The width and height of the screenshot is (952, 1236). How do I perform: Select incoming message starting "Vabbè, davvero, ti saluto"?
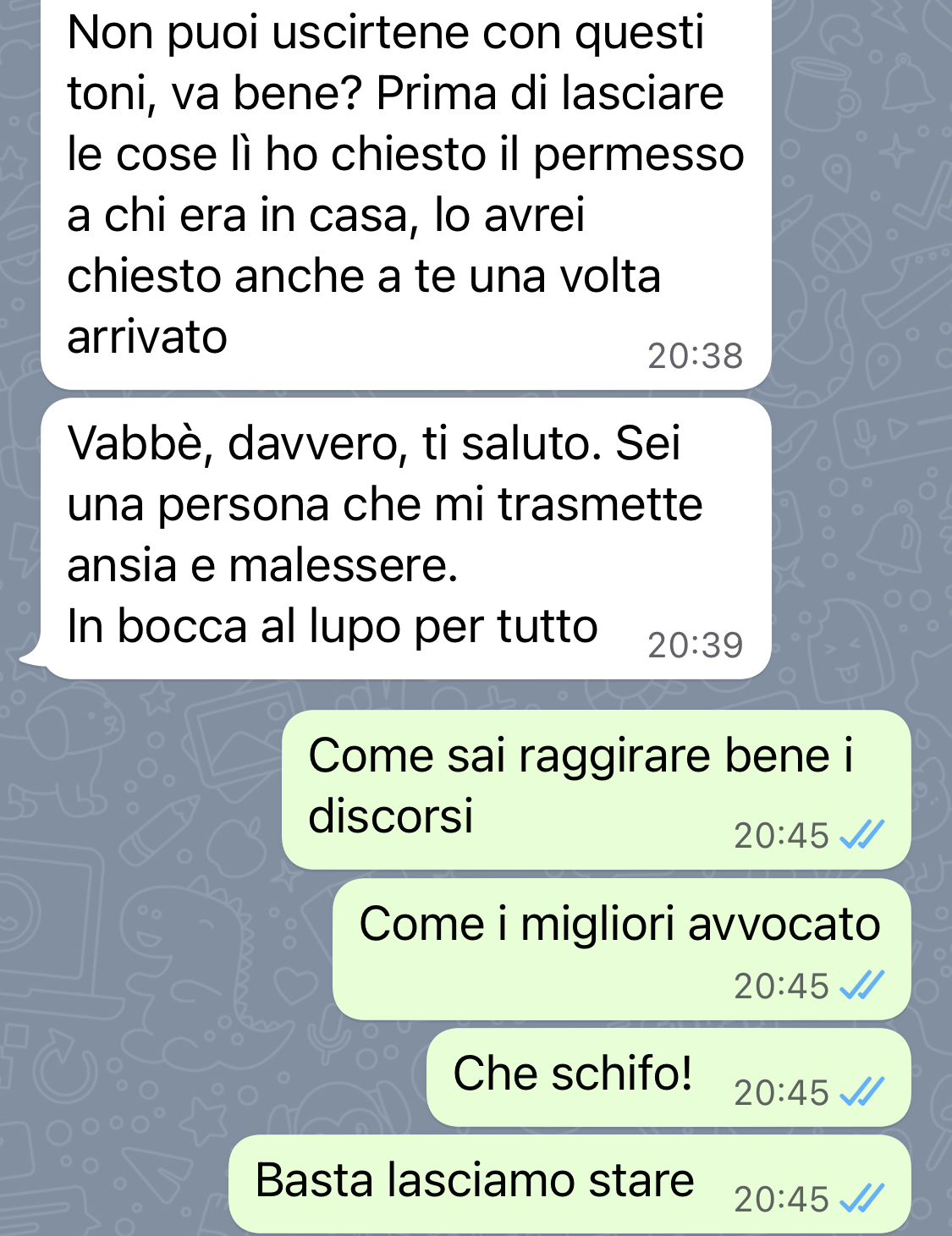[x=406, y=538]
